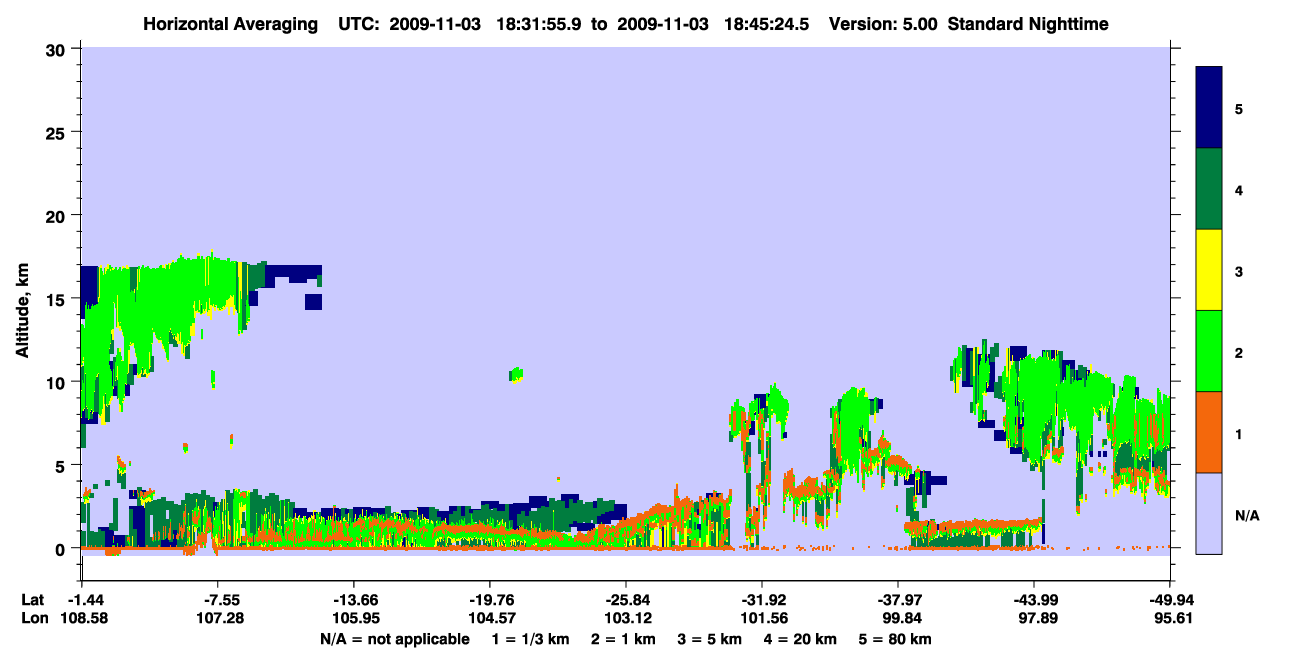The height and width of the screenshot is (667, 1300).
Task: Click the bright green colorbar segment labeled 2
Action: click(1209, 351)
